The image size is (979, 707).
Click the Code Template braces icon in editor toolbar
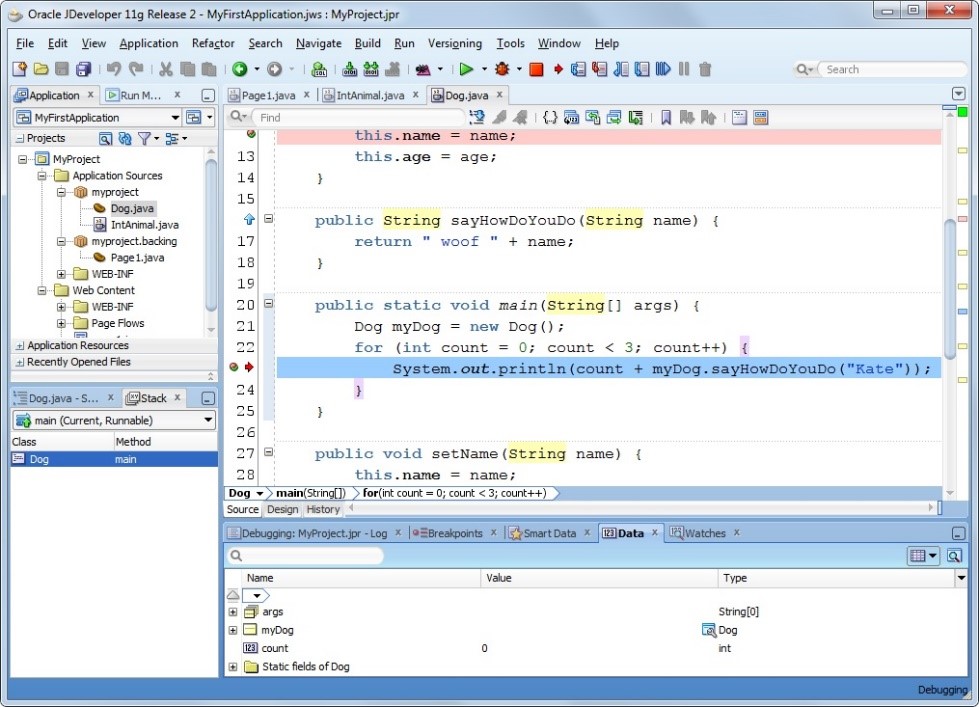point(549,117)
